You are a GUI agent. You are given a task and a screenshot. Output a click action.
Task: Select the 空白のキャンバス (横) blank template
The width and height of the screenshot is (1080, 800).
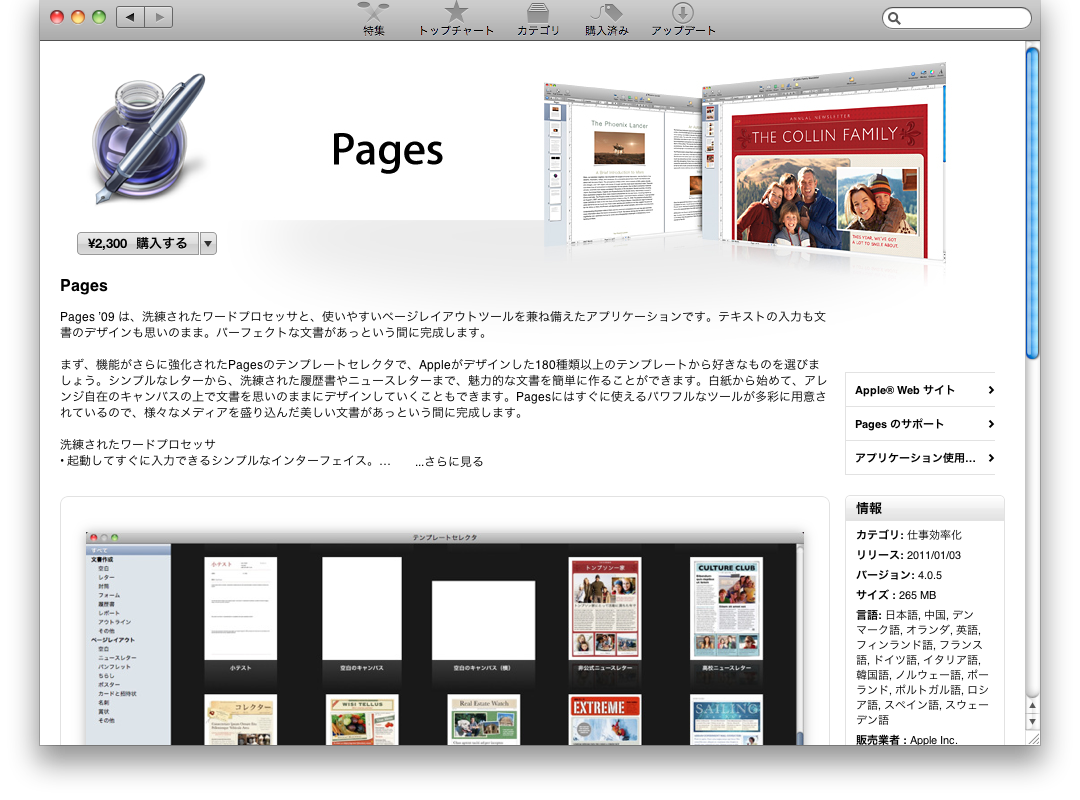tap(483, 620)
